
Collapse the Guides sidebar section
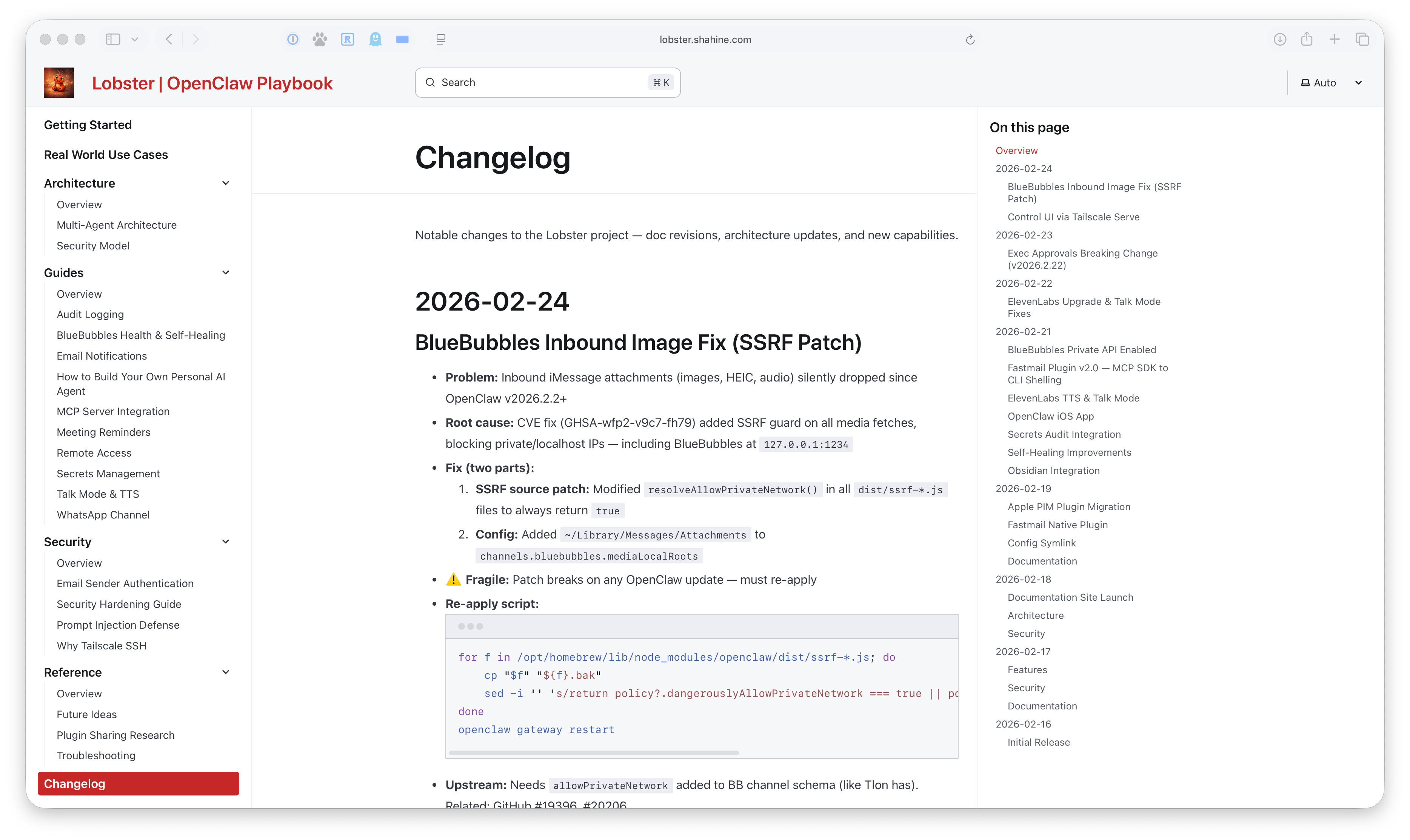click(226, 272)
